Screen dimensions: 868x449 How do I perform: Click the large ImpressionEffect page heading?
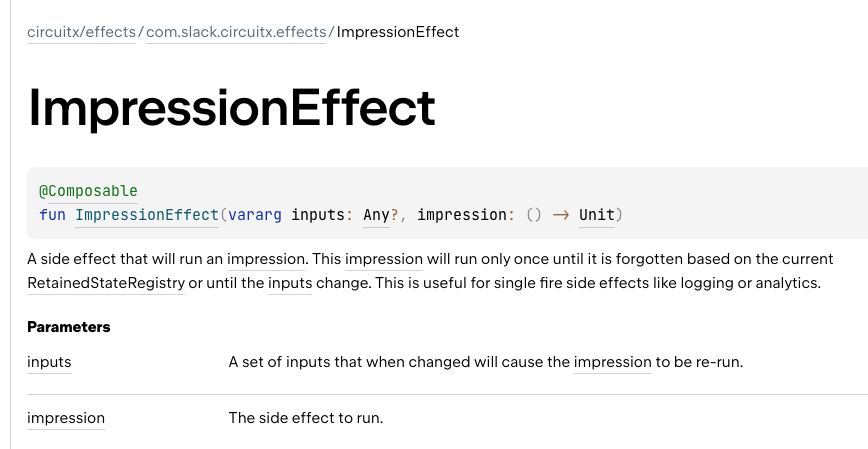pos(232,108)
